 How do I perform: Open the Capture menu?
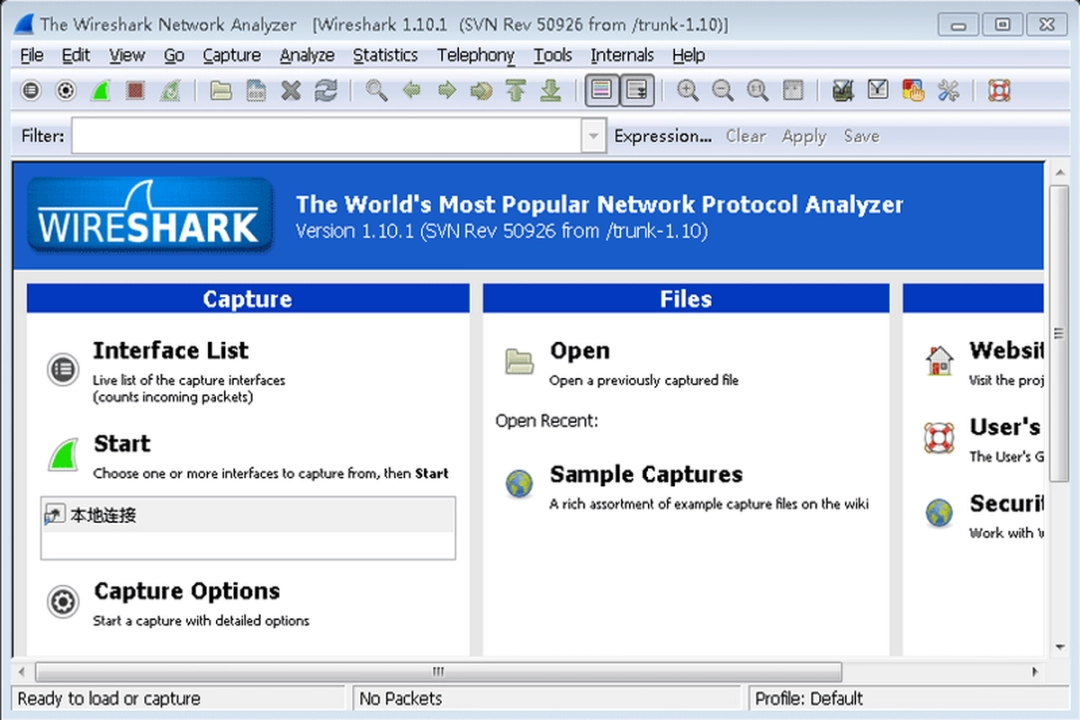[231, 55]
